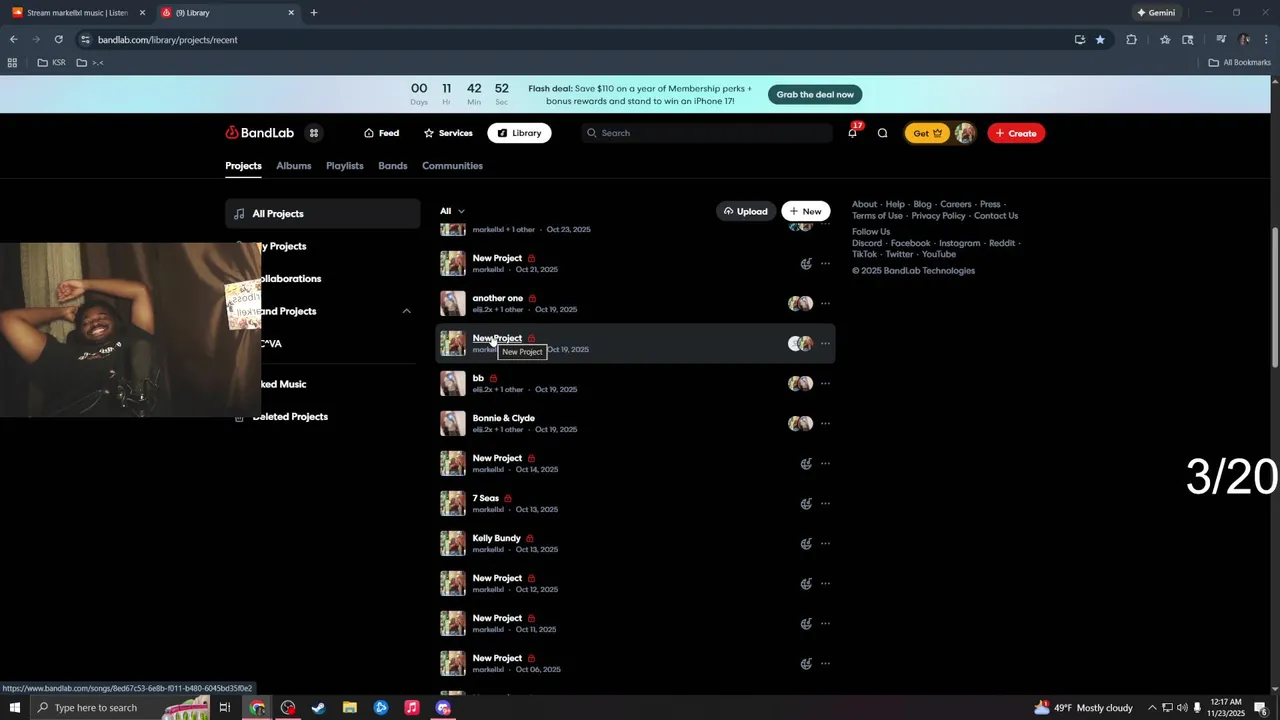Click the red Create button
This screenshot has width=1280, height=720.
pos(1016,133)
